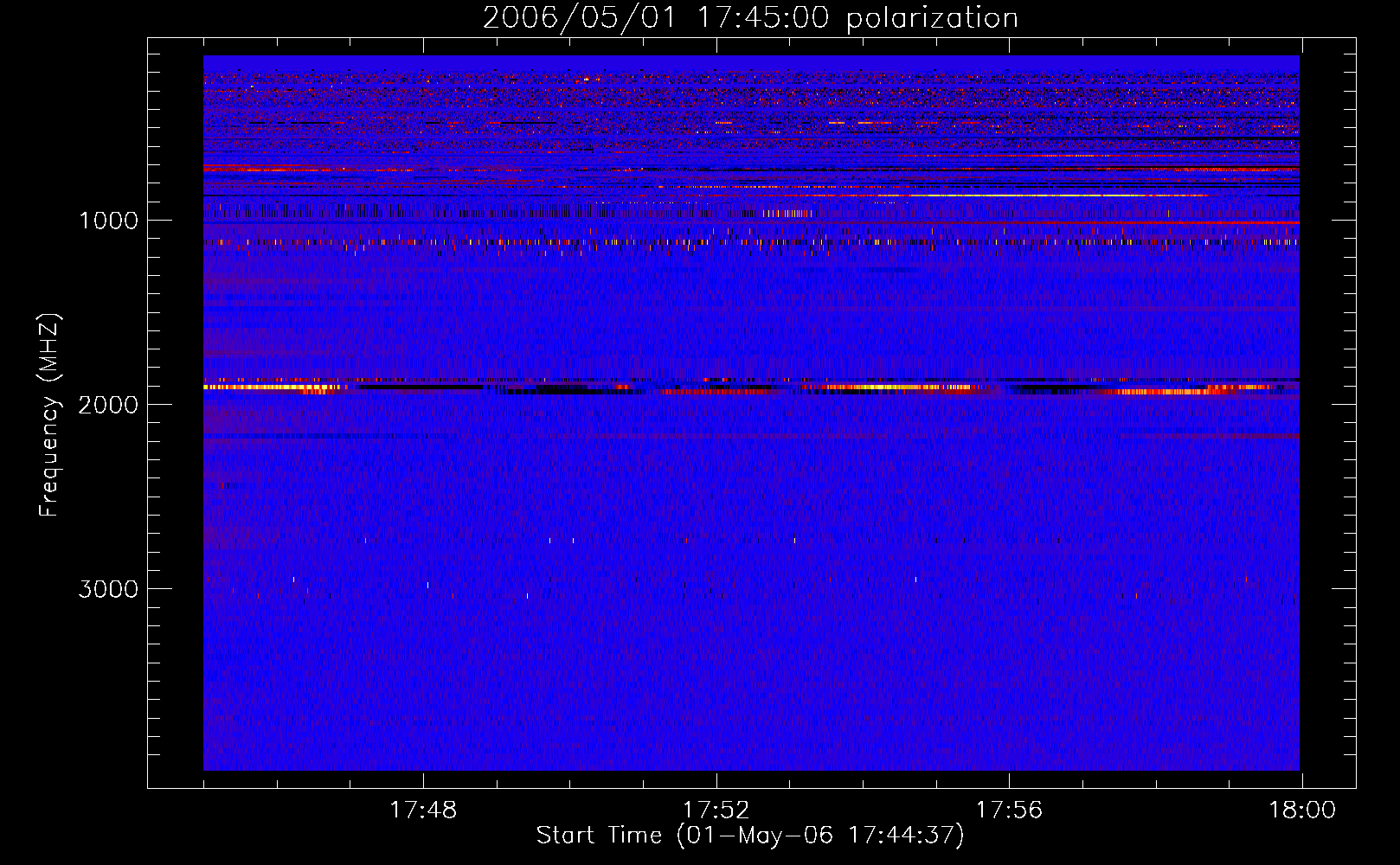Screen dimensions: 1400x865
Task: Click the 2000 frequency tick label
Action: [x=108, y=405]
